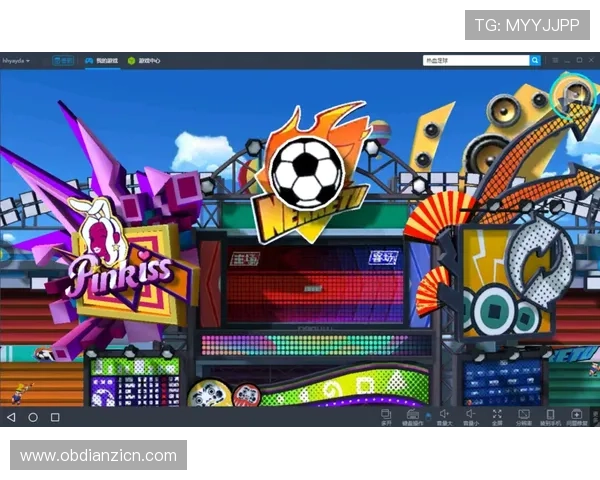
Task: Open the problem repair (问题修复) tool
Action: (x=577, y=415)
